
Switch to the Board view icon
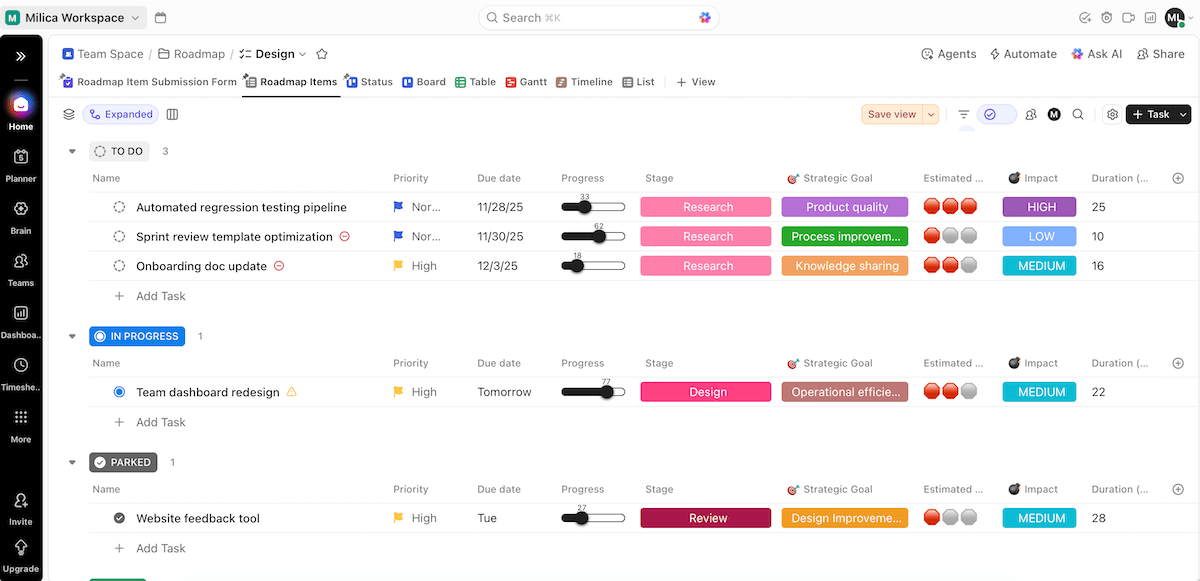coord(424,81)
